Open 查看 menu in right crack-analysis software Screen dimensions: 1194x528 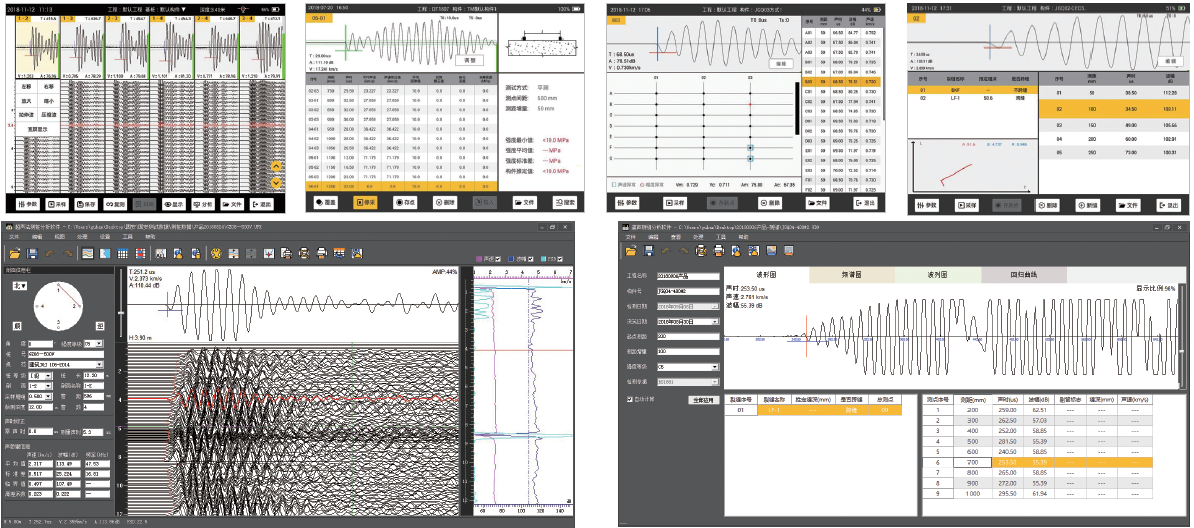[x=675, y=236]
